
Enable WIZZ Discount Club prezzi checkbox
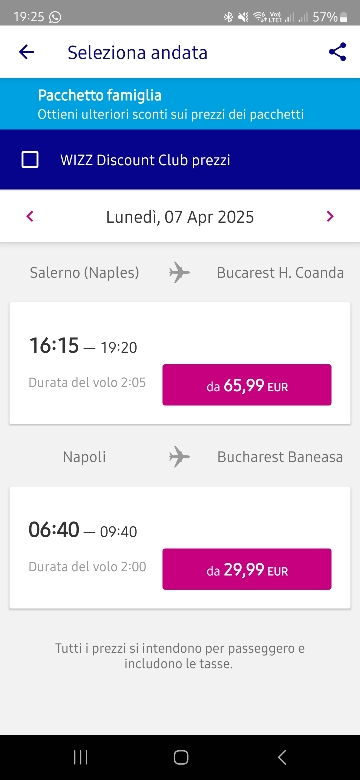coord(30,160)
